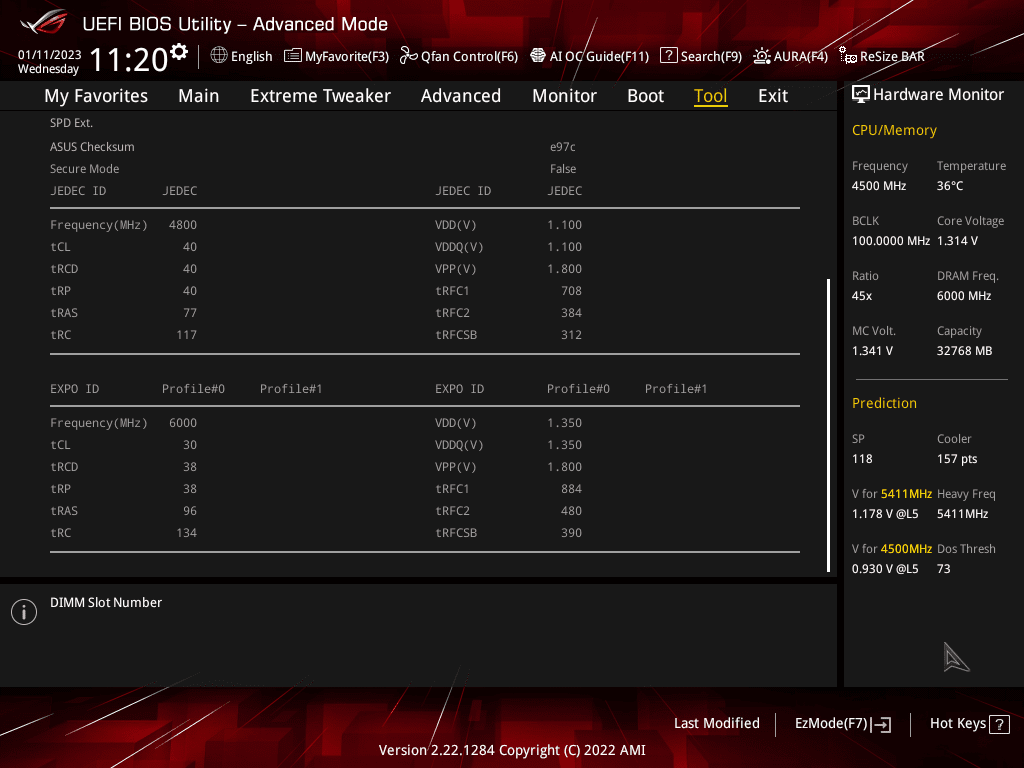Click the mouse cursor arrow graphic
The height and width of the screenshot is (768, 1024).
[x=956, y=657]
